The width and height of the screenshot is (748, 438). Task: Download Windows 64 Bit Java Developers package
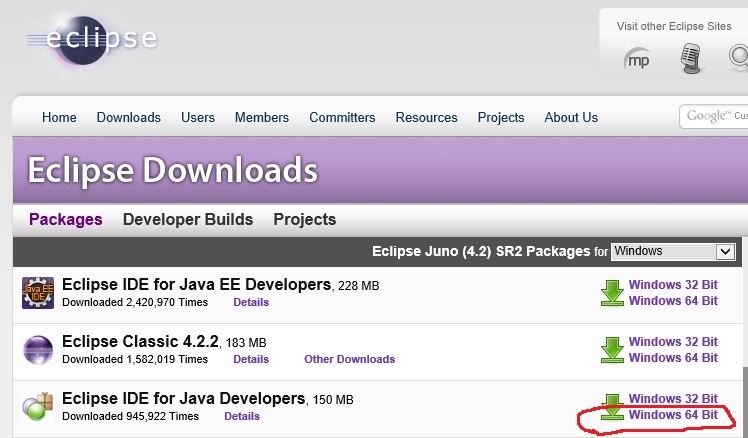tap(673, 415)
